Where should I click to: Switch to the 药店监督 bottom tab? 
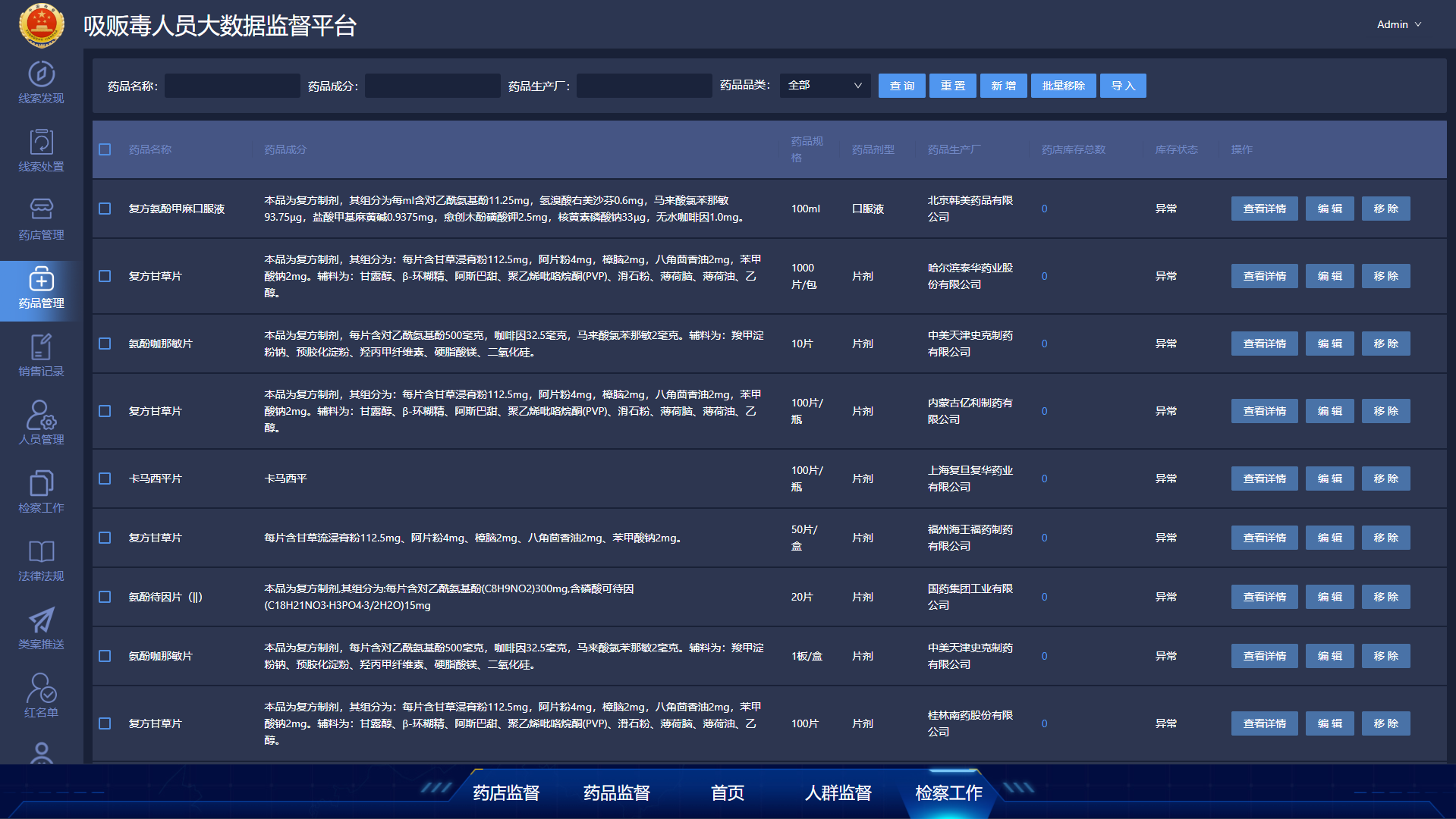506,793
